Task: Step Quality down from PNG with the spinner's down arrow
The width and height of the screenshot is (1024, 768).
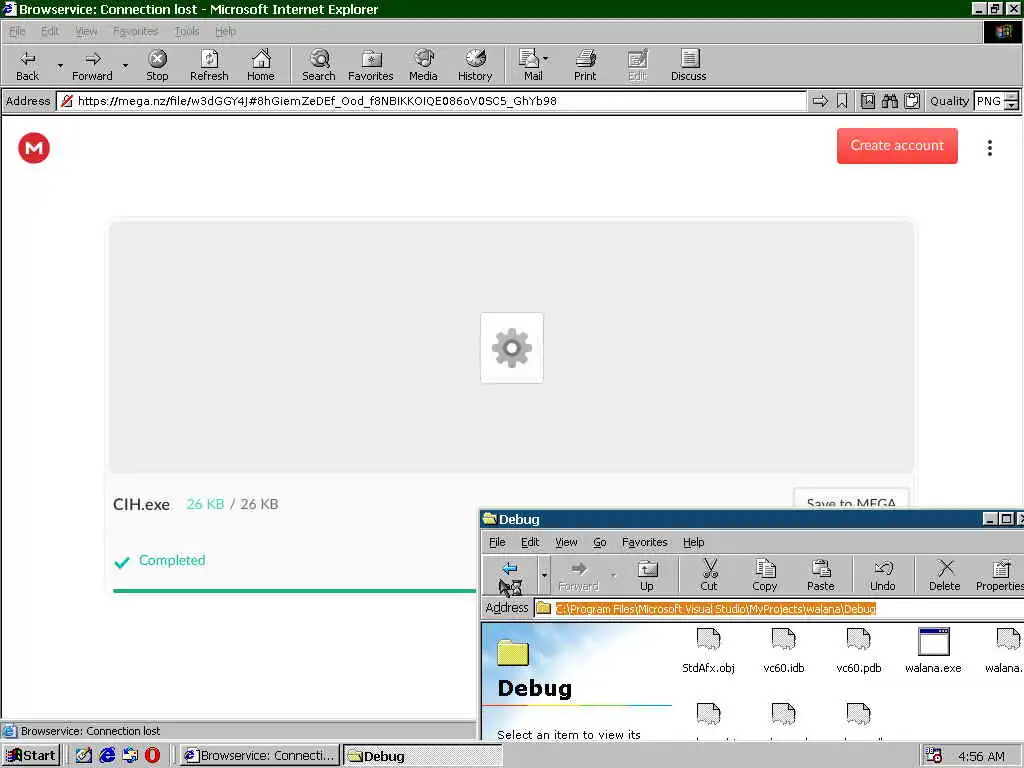Action: (x=1011, y=105)
